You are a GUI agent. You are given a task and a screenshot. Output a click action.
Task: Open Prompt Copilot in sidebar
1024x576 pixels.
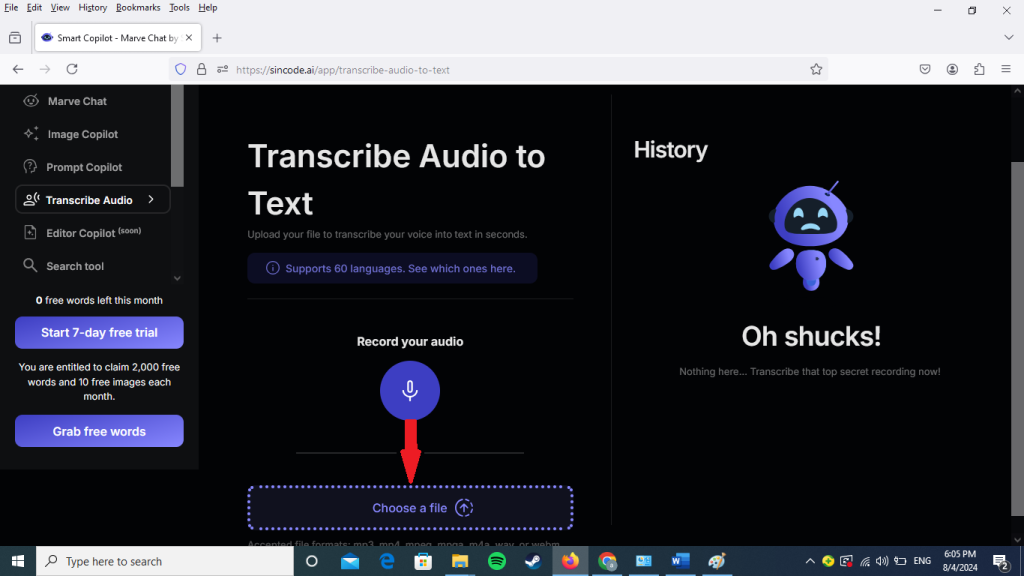84,167
